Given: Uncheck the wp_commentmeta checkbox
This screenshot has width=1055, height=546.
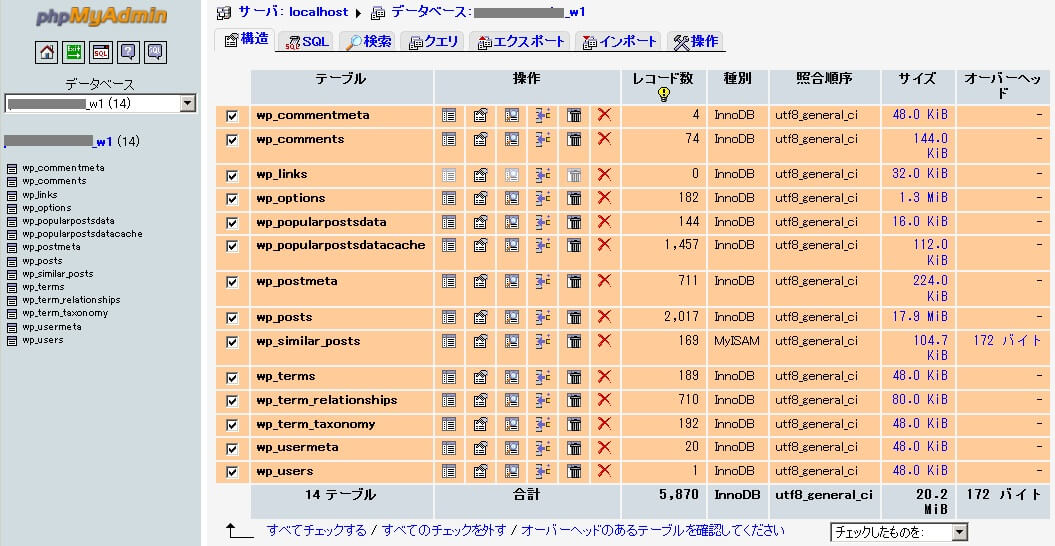Looking at the screenshot, I should click(232, 116).
